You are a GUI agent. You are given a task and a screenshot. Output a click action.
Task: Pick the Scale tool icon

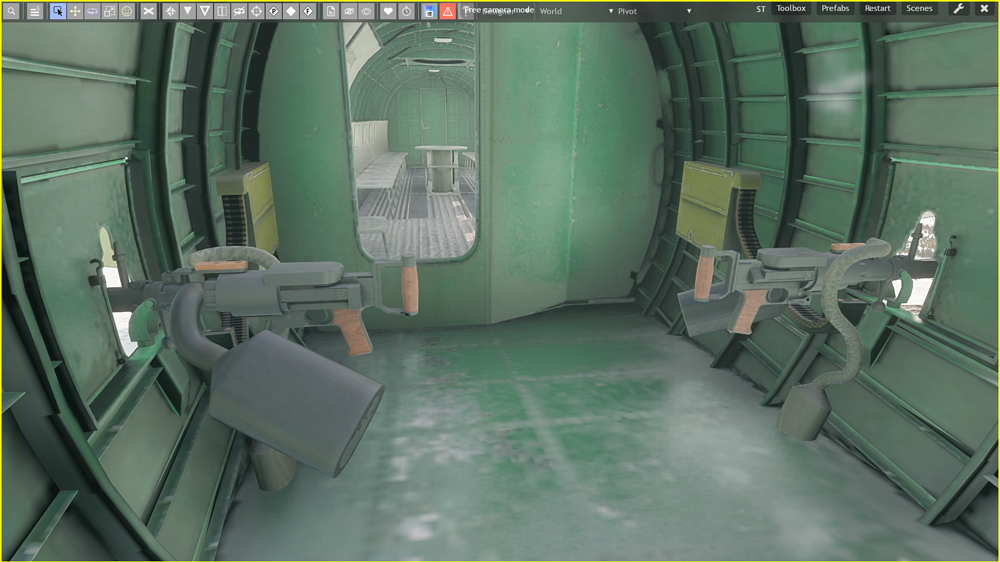pos(109,11)
